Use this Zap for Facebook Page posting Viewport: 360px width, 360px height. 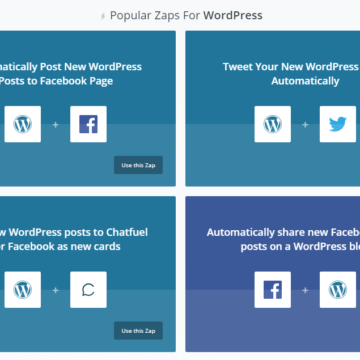(138, 165)
